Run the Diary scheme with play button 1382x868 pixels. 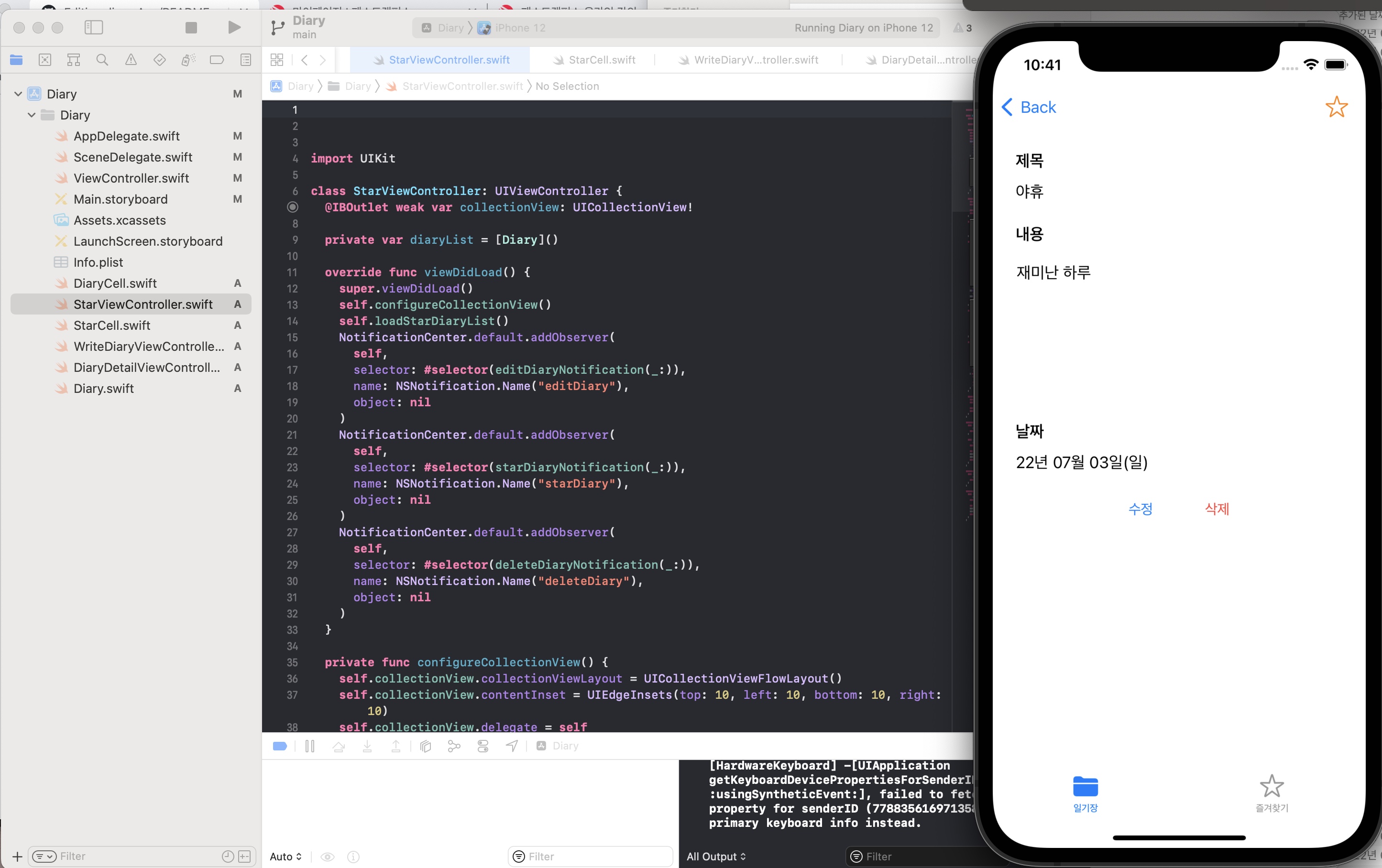(234, 28)
